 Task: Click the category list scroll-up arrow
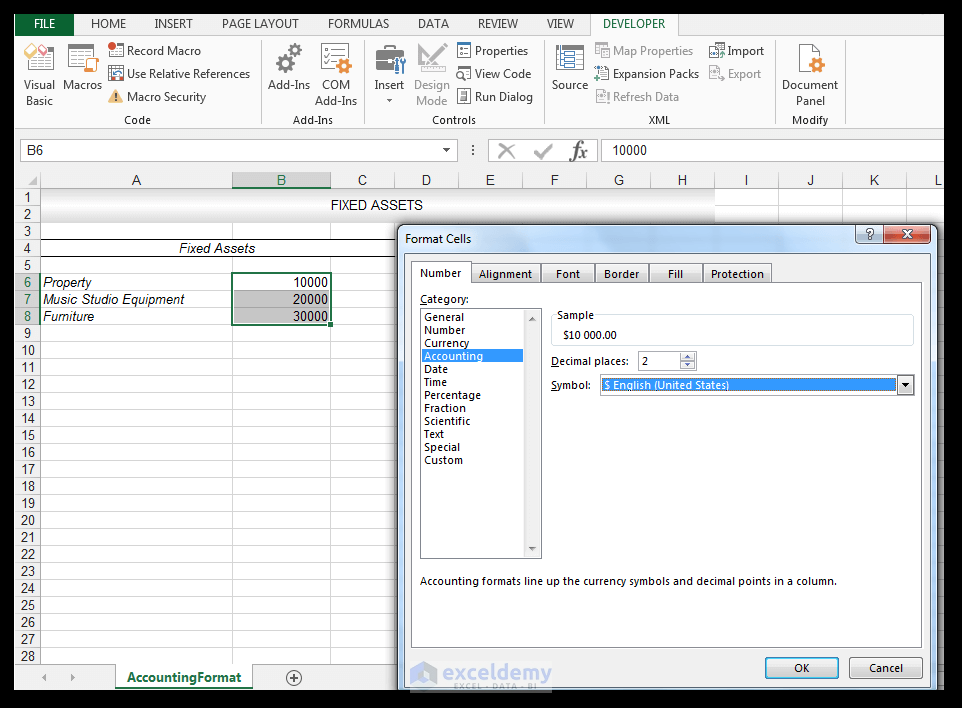click(x=532, y=318)
